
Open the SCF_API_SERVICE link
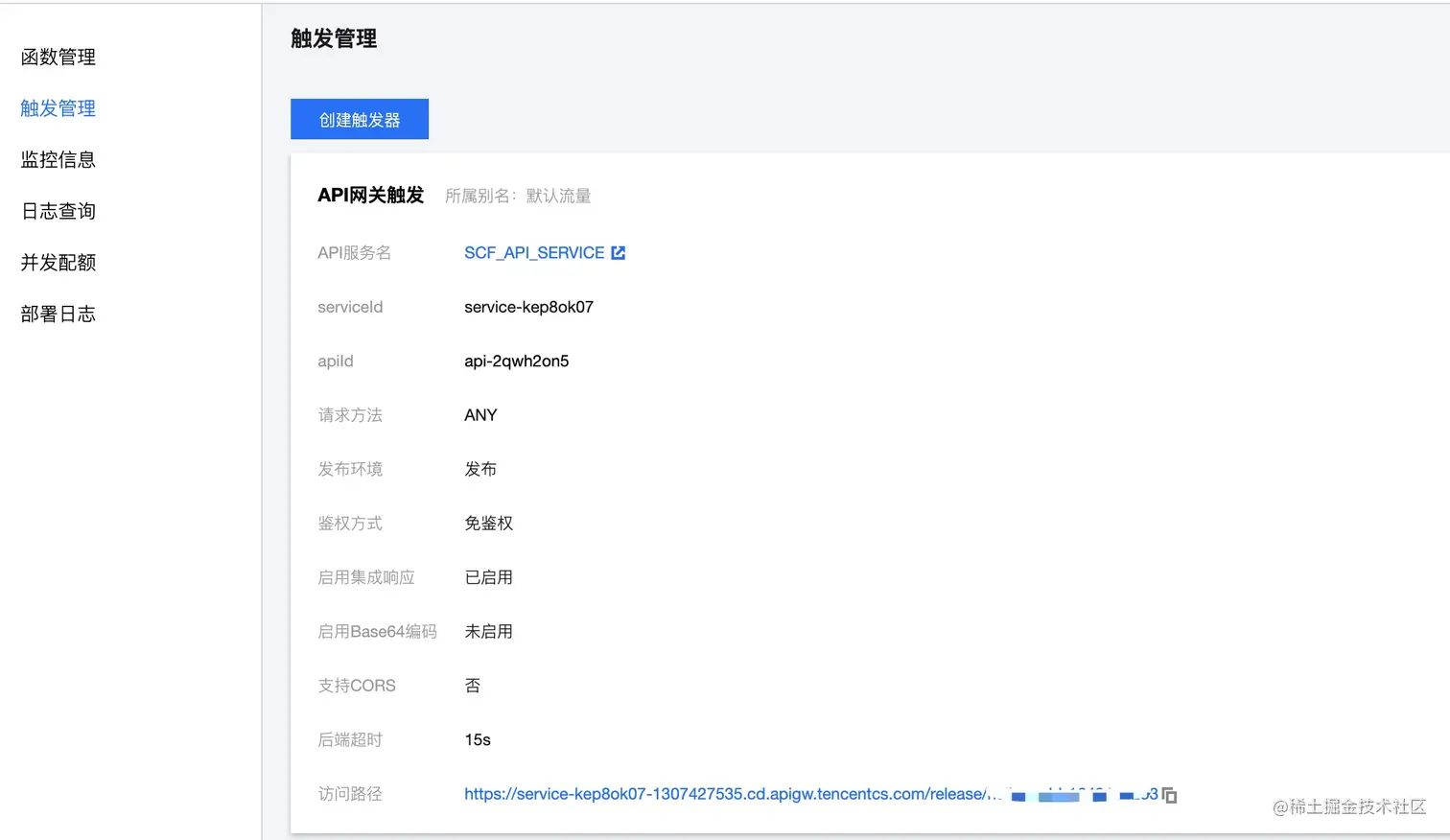coord(534,252)
